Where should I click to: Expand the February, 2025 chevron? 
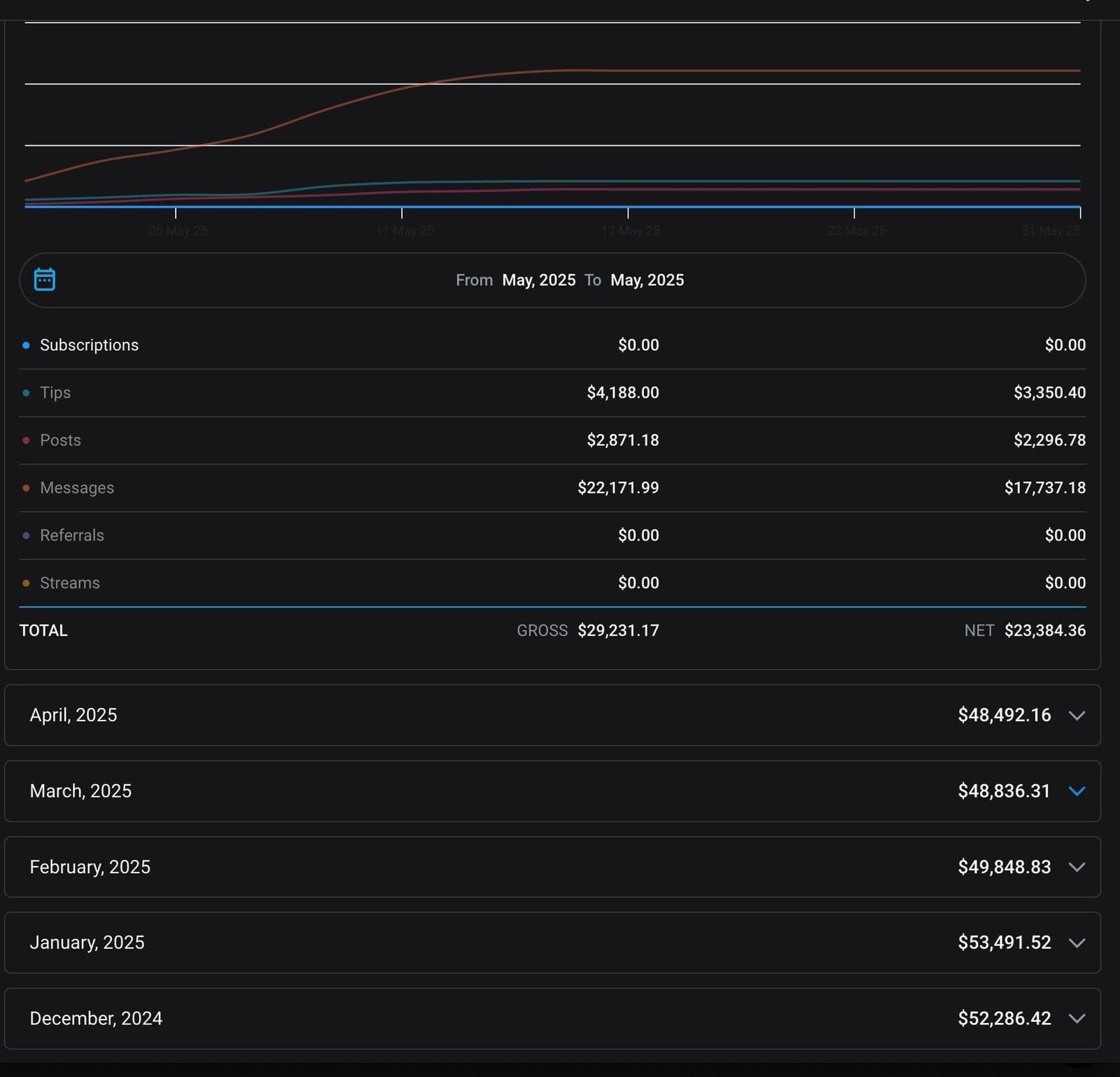(1077, 867)
